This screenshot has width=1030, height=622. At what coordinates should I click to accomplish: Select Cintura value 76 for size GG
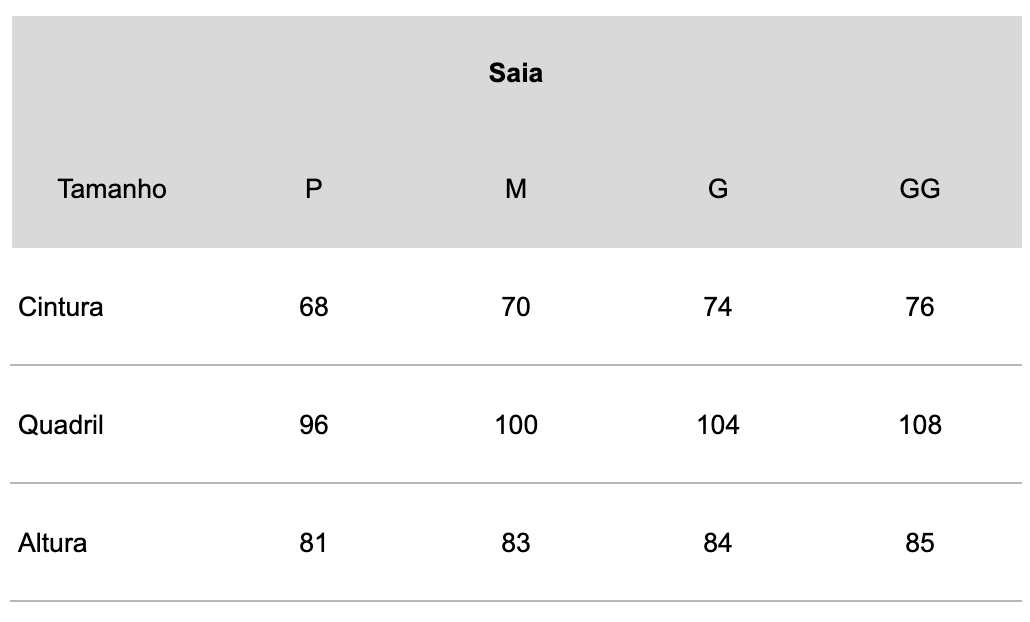tap(920, 307)
